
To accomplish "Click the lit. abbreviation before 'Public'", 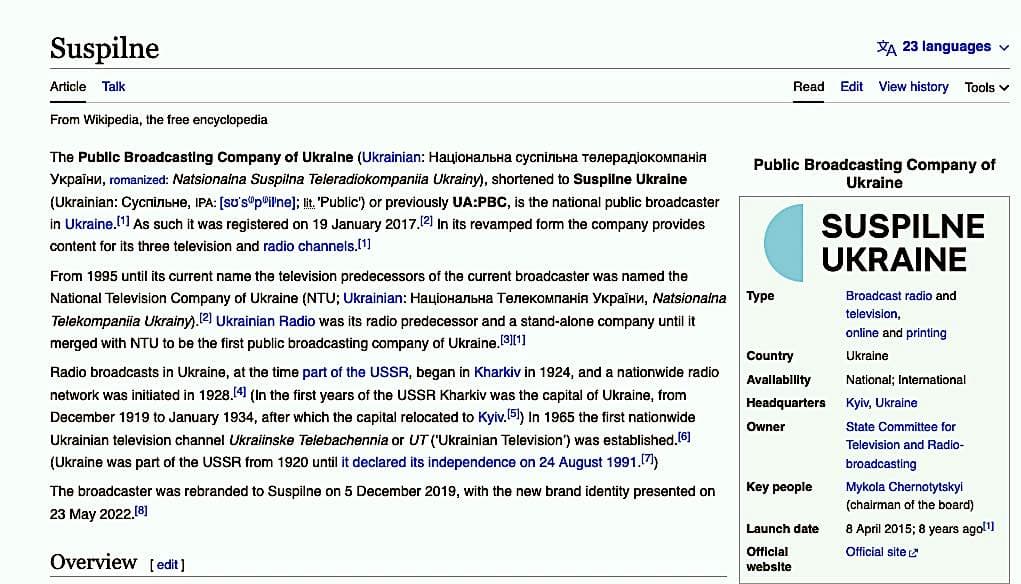I will click(x=309, y=203).
